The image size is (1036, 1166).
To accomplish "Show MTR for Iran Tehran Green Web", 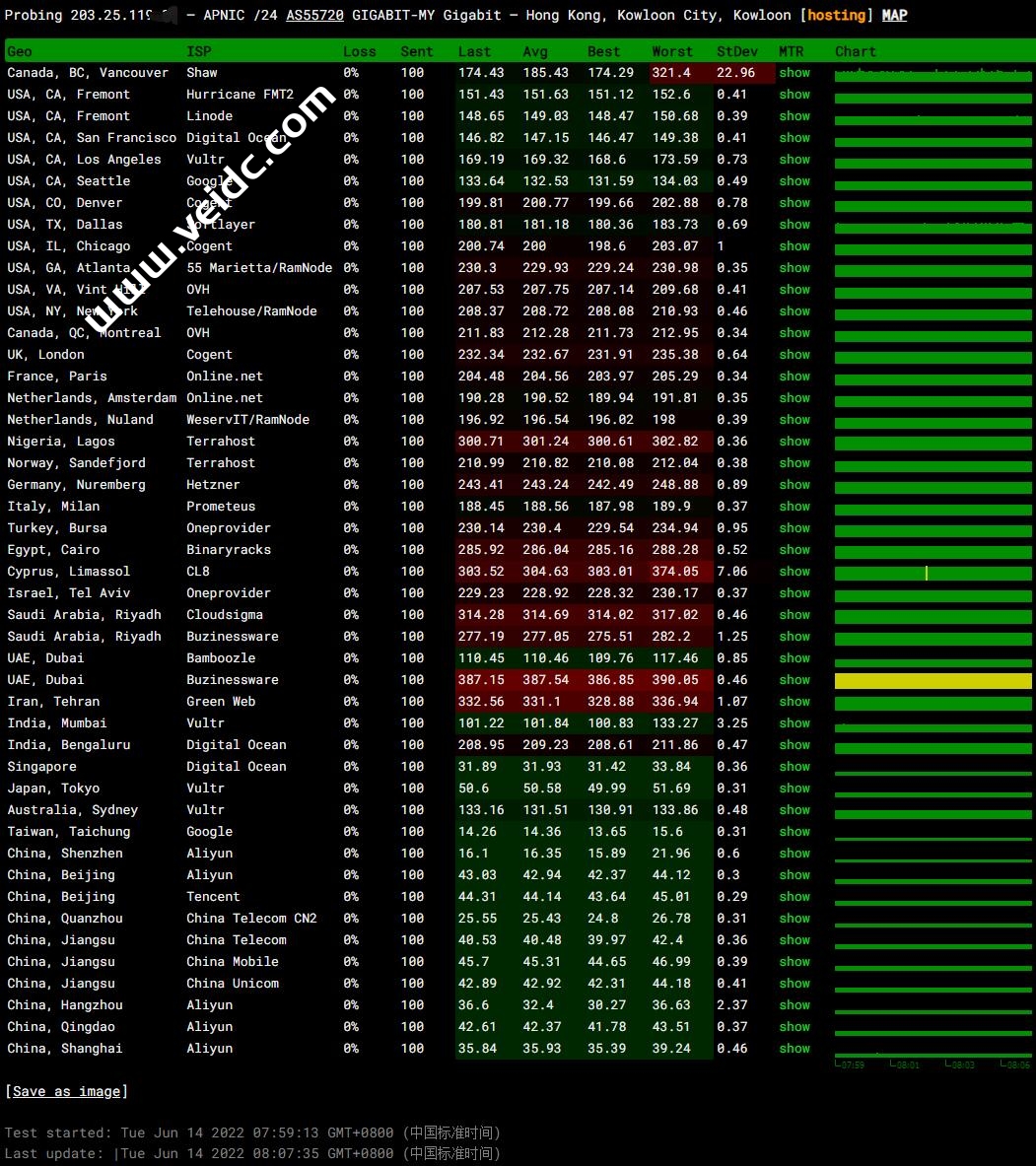I will click(x=794, y=701).
